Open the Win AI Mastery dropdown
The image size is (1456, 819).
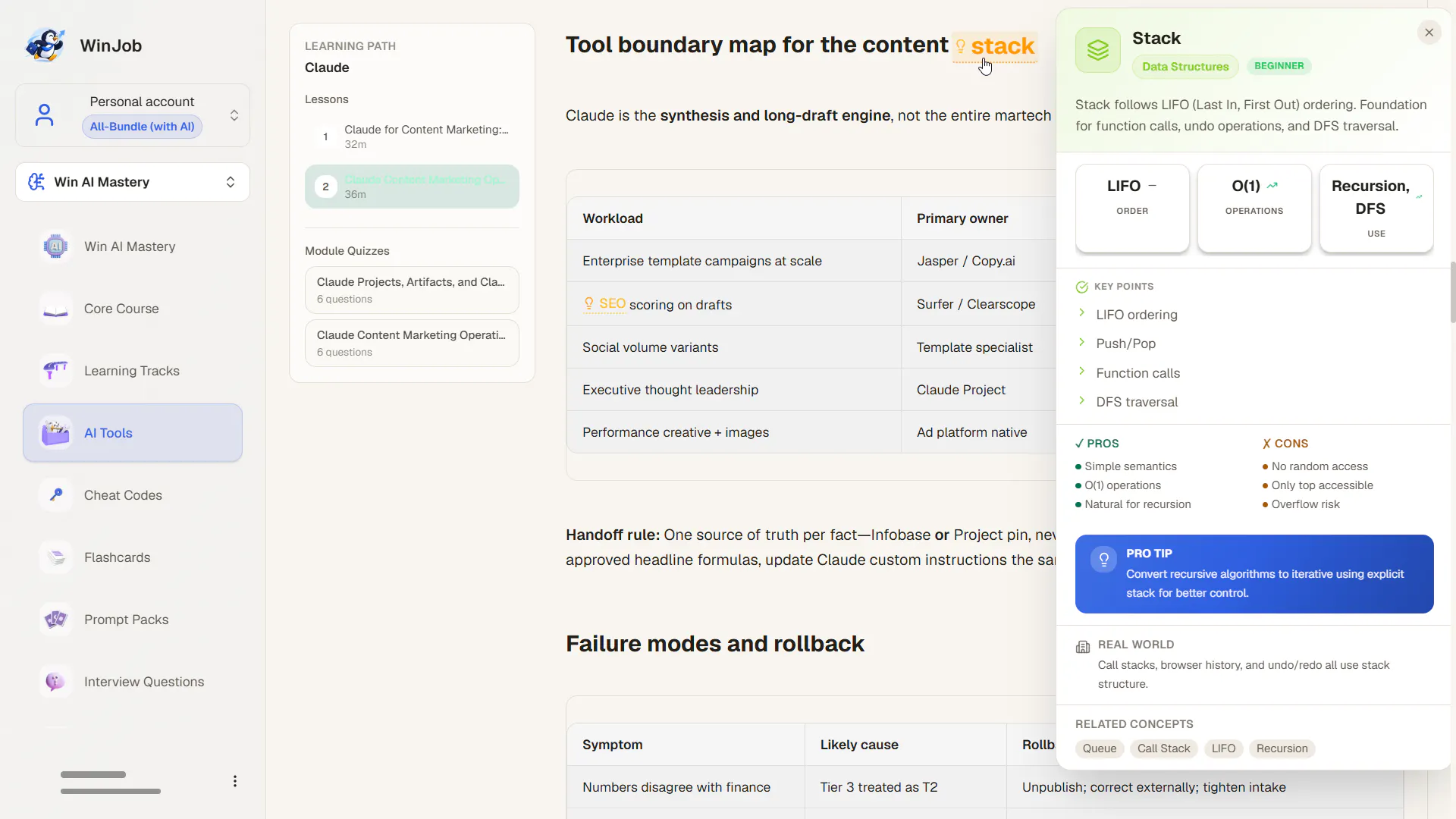point(133,182)
